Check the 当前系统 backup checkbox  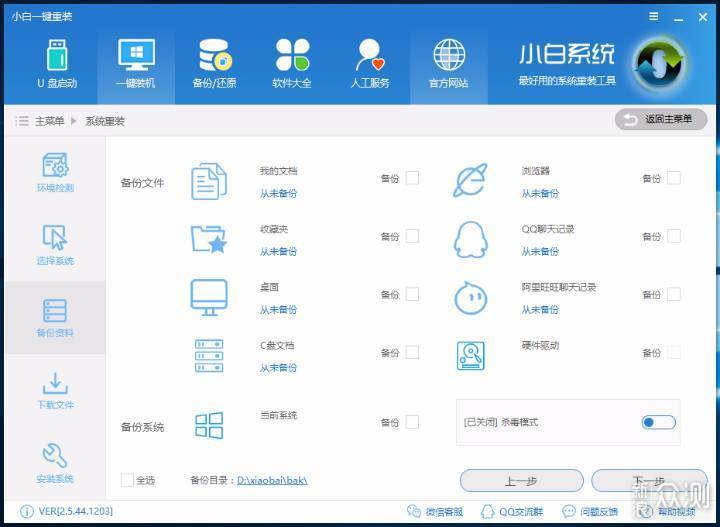[x=412, y=422]
